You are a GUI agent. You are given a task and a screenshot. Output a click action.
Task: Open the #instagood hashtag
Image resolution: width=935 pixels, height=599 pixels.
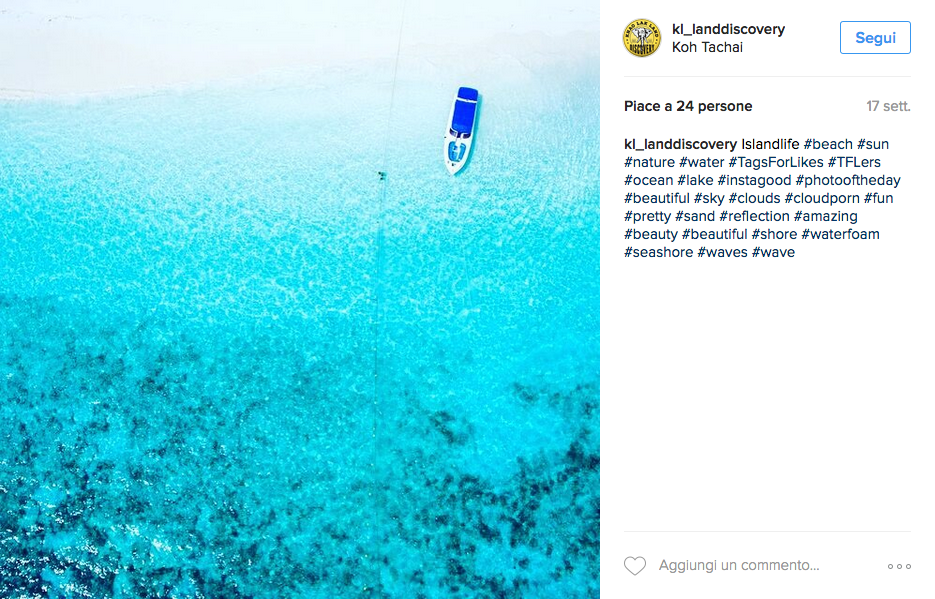pos(754,180)
